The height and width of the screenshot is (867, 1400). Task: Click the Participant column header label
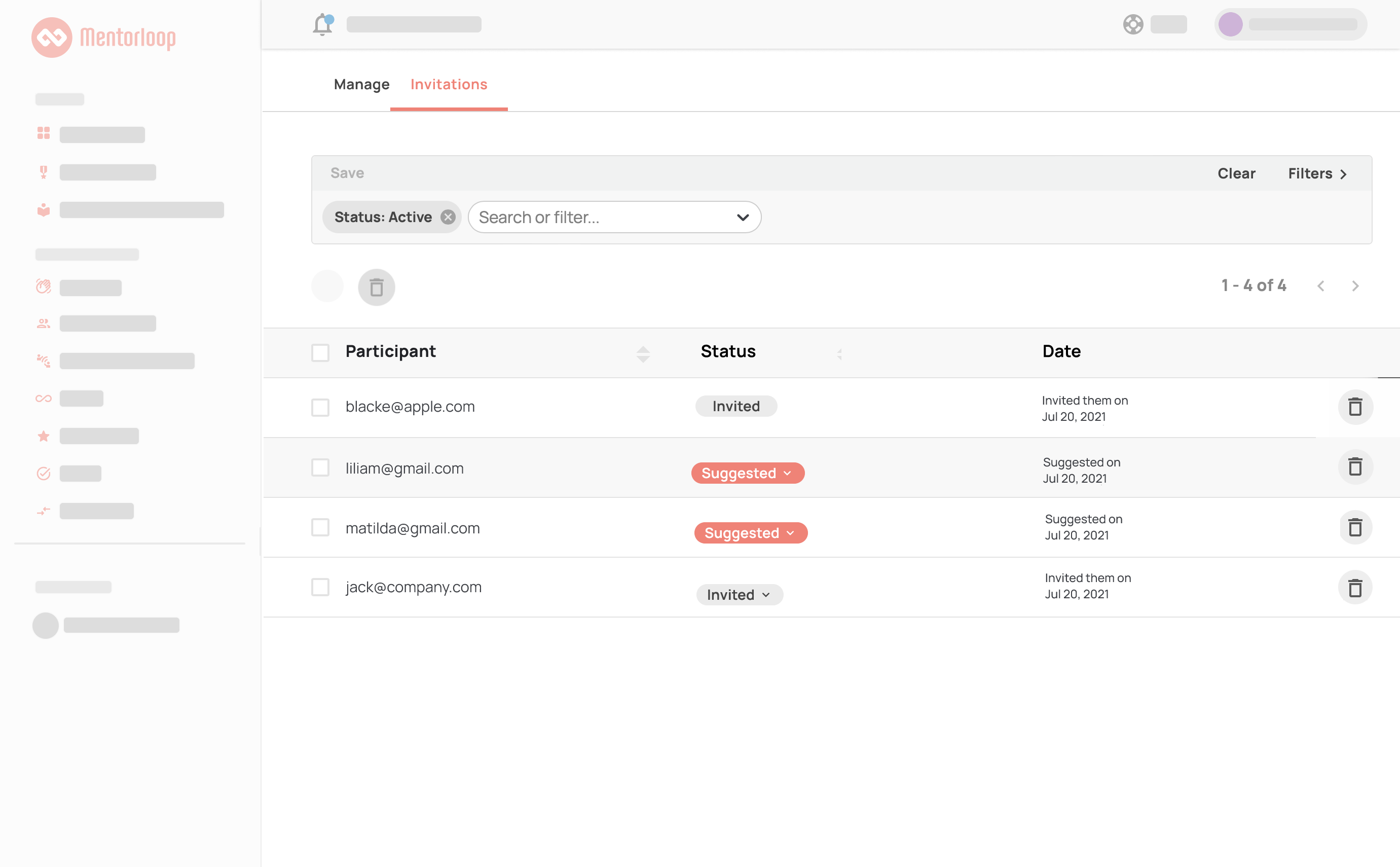(390, 351)
